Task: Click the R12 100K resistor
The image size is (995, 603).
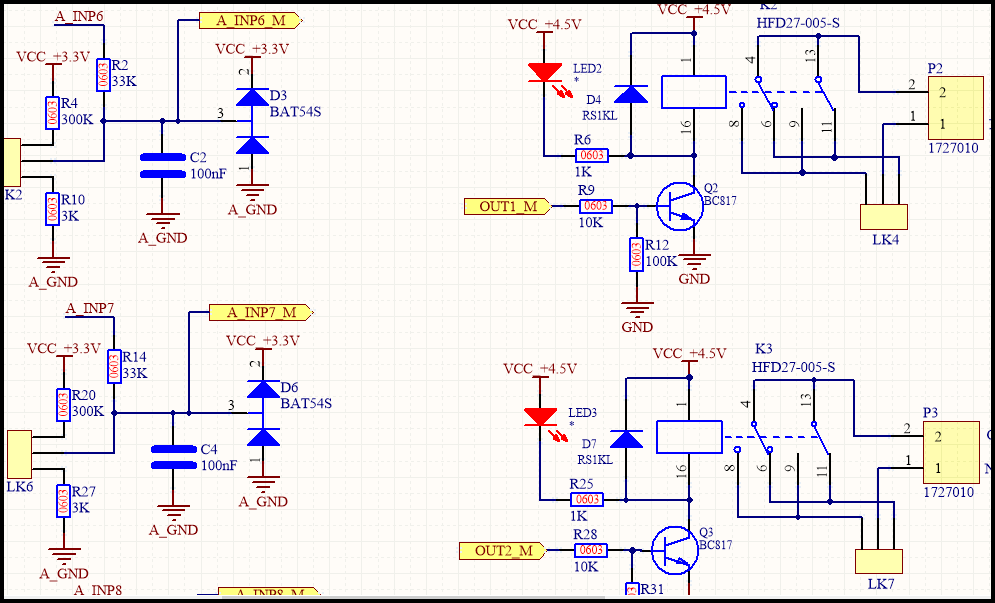Action: pos(635,254)
